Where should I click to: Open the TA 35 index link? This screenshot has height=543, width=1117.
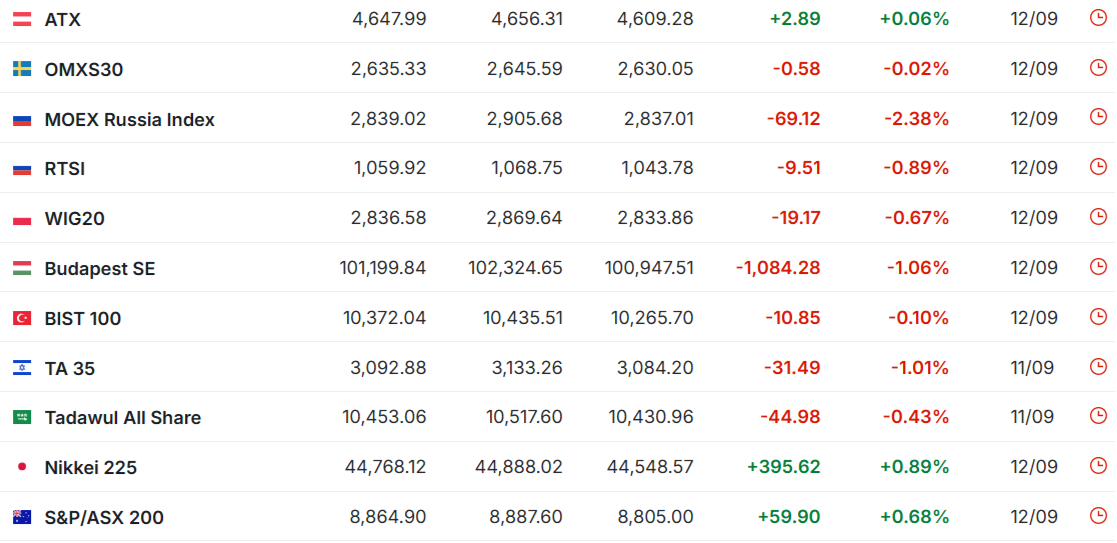click(x=70, y=368)
